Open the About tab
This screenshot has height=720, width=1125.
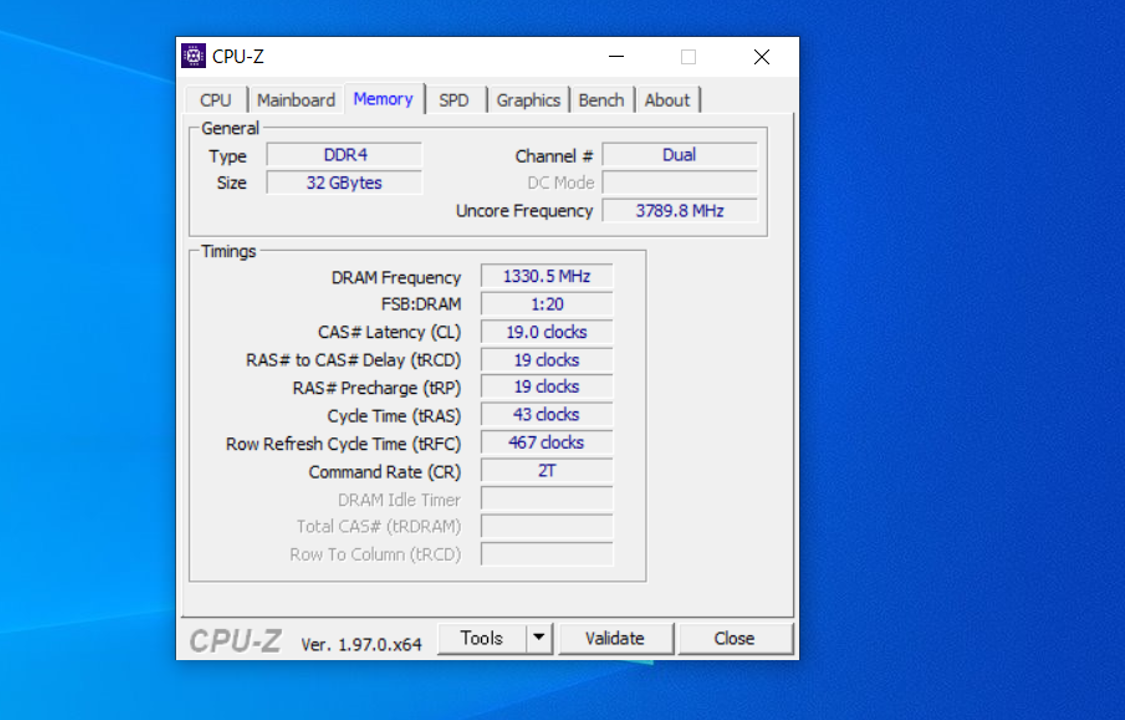tap(667, 100)
